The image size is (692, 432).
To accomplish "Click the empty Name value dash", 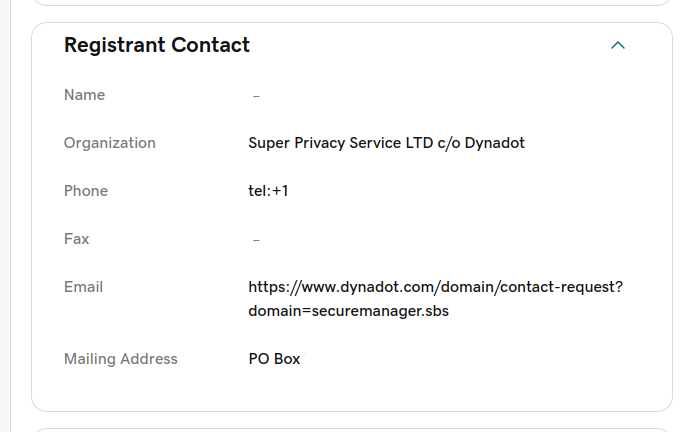I will click(x=257, y=96).
